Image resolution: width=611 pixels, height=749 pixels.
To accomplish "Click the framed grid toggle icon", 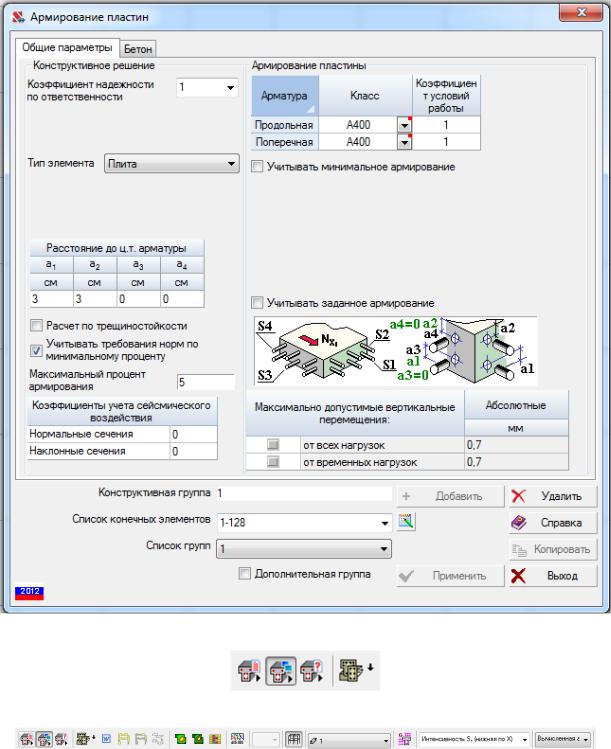I will point(294,739).
